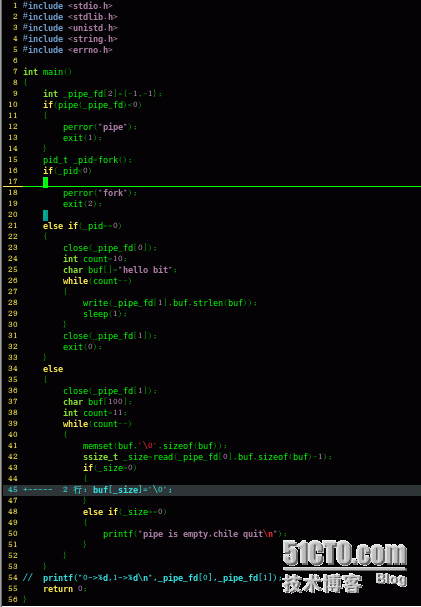Click the '#include <stdio.h>' line

[x=68, y=6]
